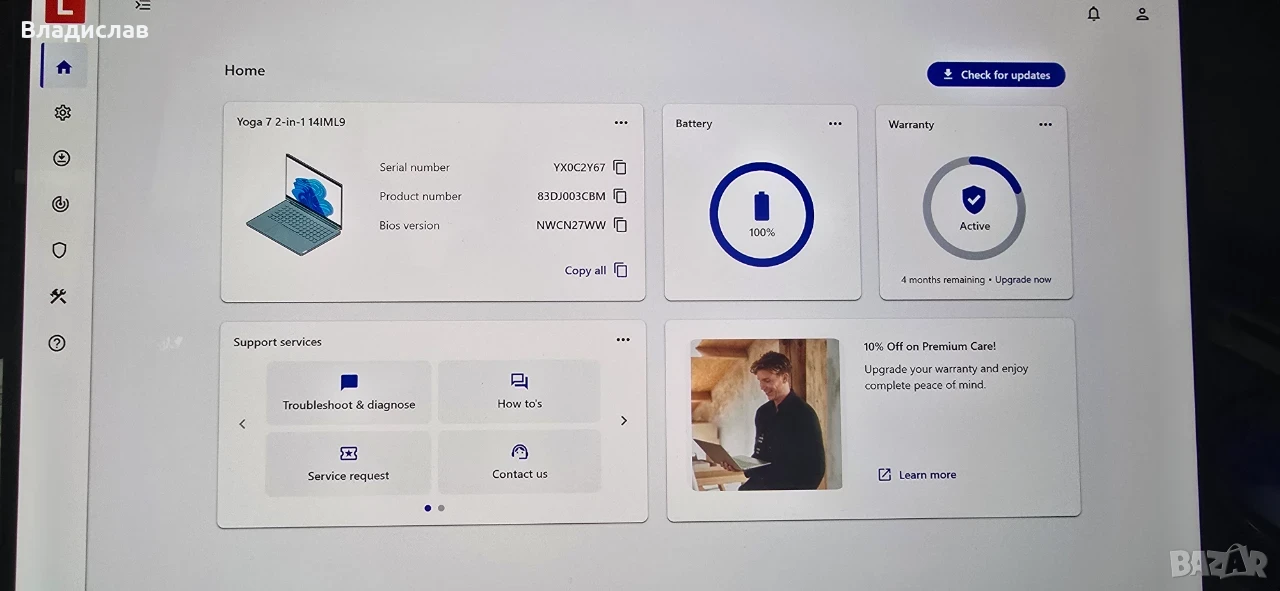Open the settings gear in sidebar

point(63,113)
